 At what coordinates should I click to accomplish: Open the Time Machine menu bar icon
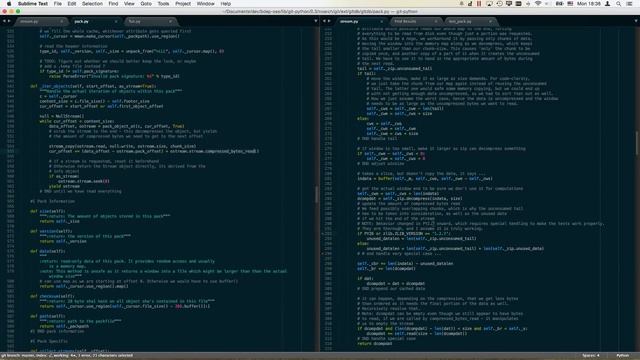(x=500, y=4)
